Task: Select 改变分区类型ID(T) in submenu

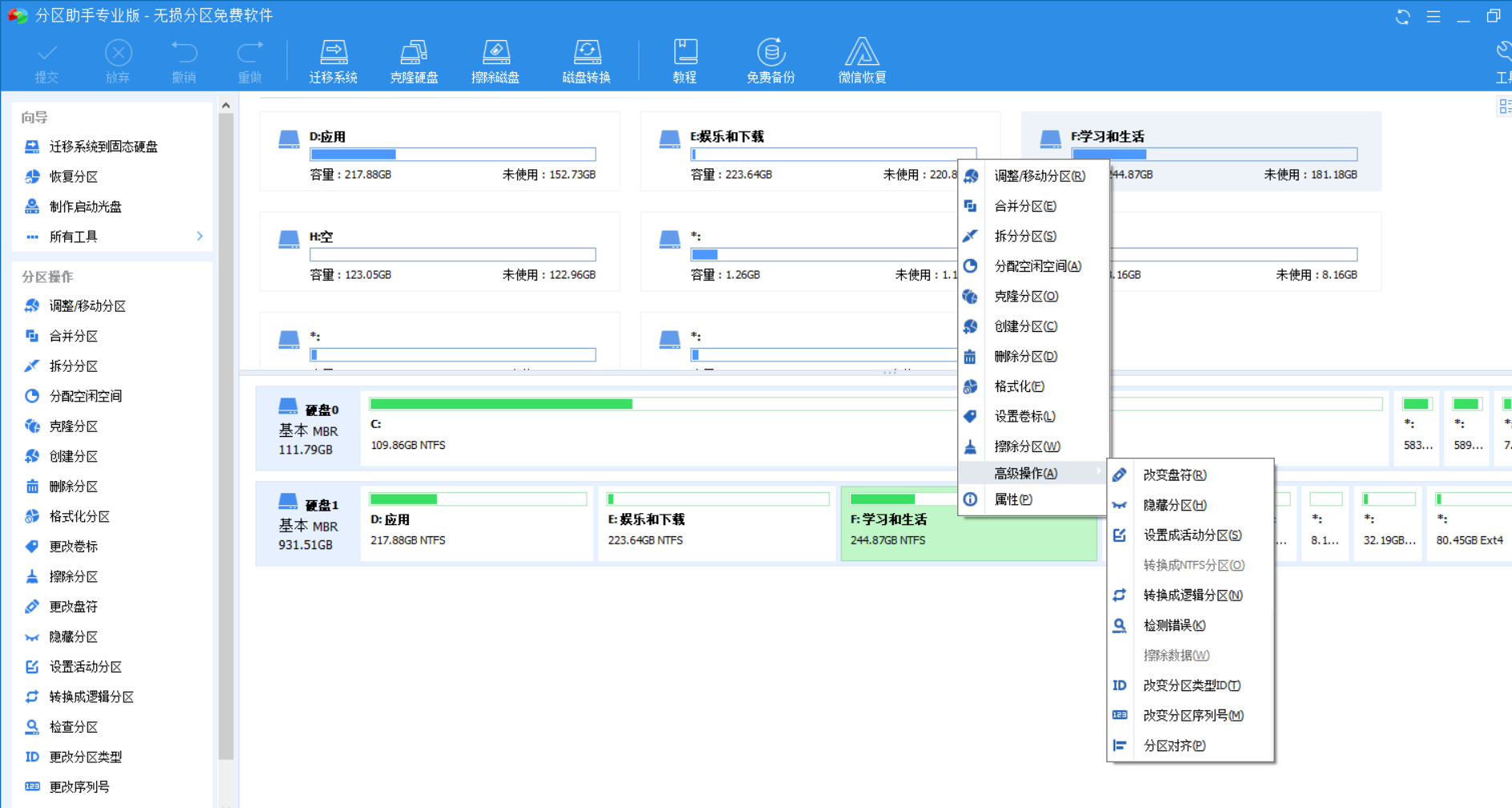Action: [x=1191, y=685]
